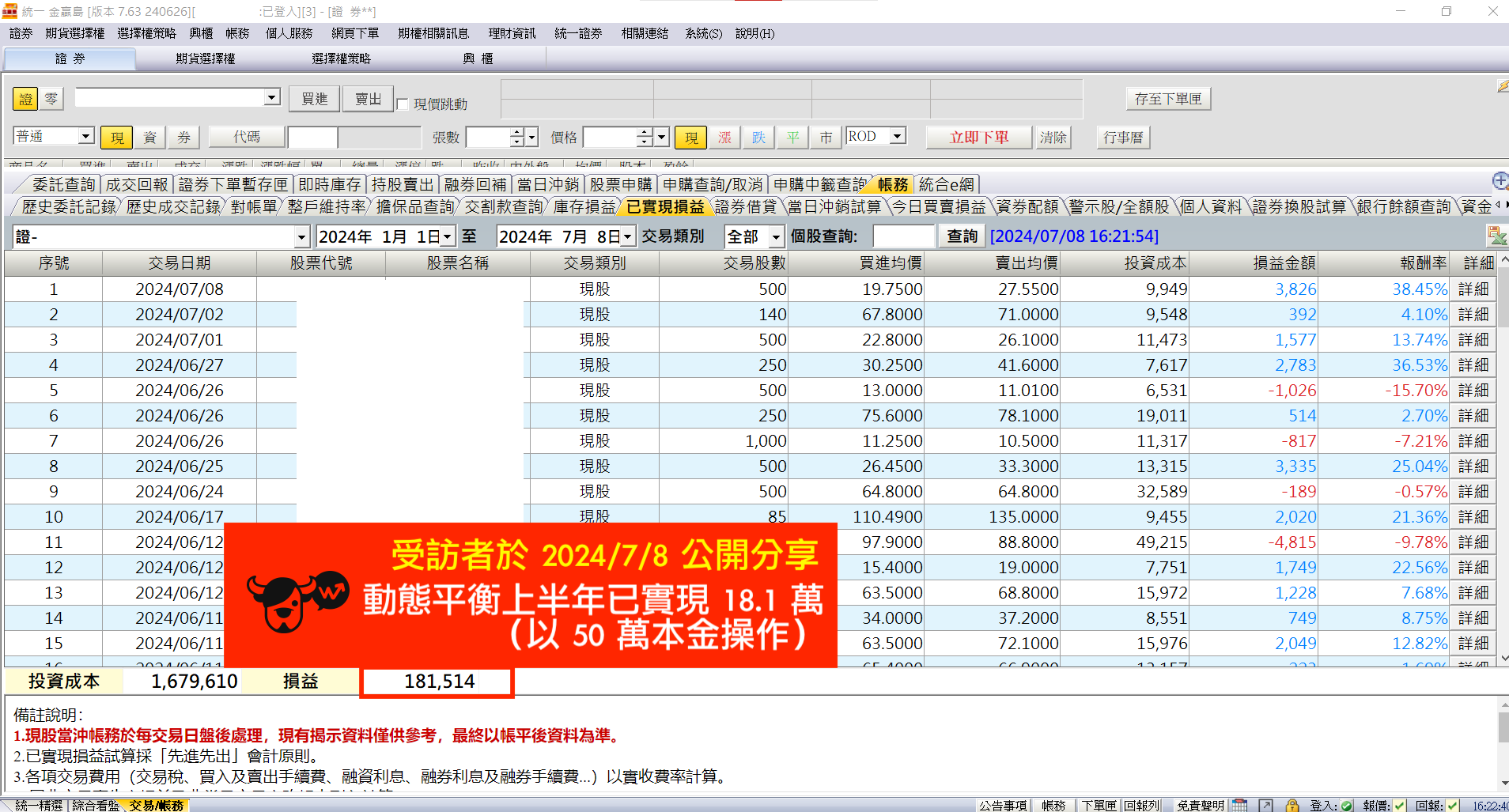1509x812 pixels.
Task: Click the stock code input next to 代碼
Action: click(x=312, y=138)
